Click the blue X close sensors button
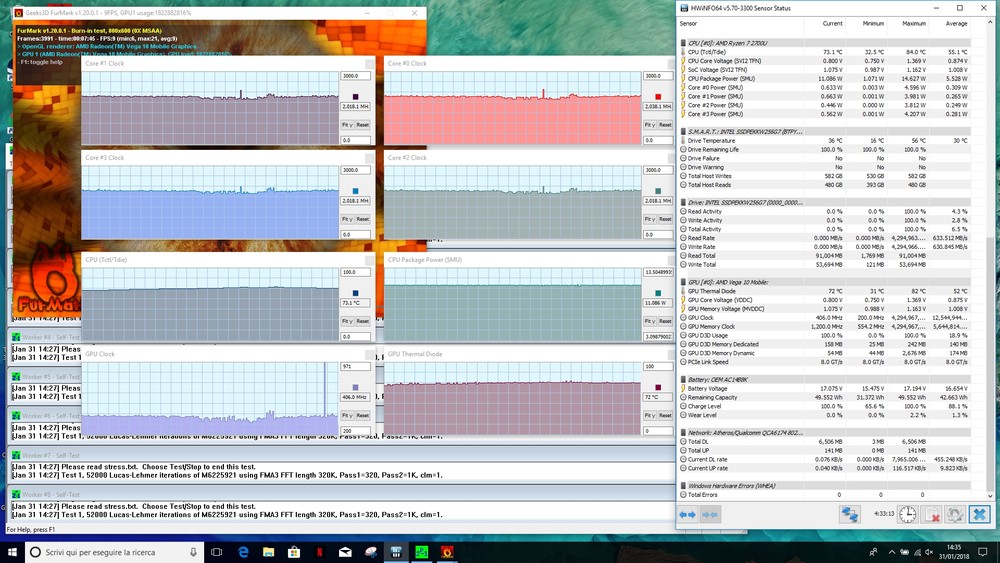Image resolution: width=1000 pixels, height=563 pixels. click(x=979, y=514)
